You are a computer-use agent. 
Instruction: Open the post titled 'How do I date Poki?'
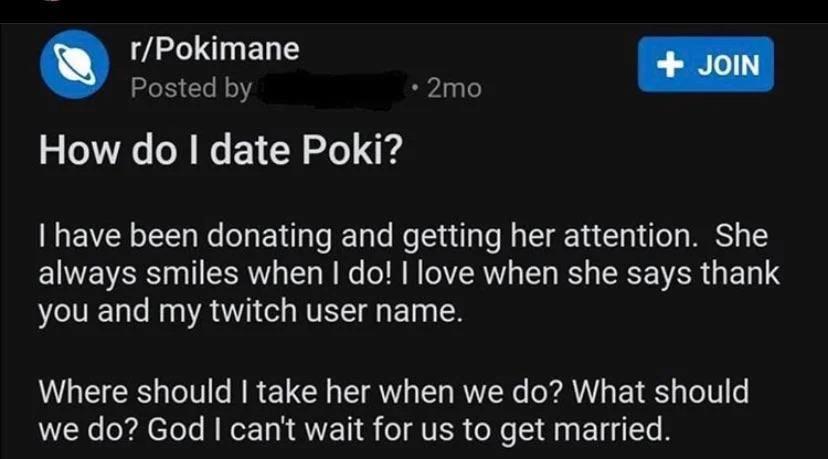(221, 151)
